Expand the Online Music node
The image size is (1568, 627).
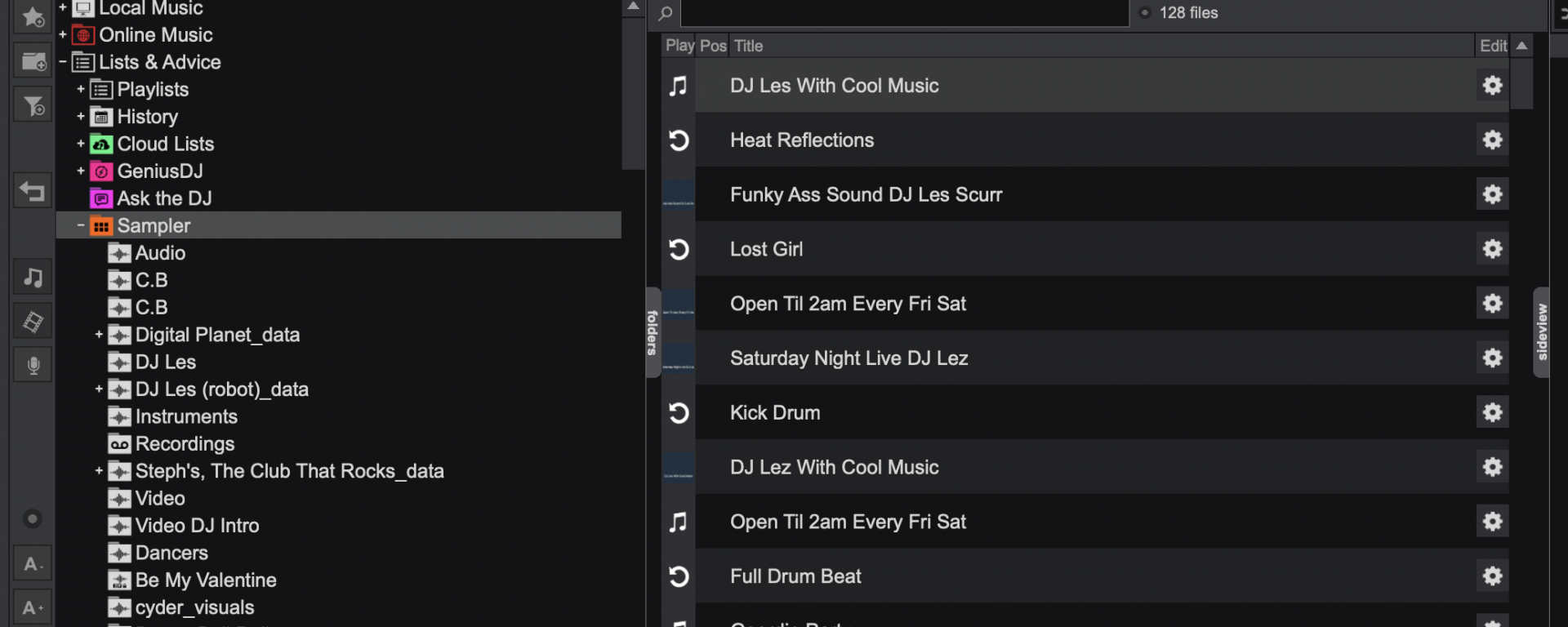coord(63,35)
